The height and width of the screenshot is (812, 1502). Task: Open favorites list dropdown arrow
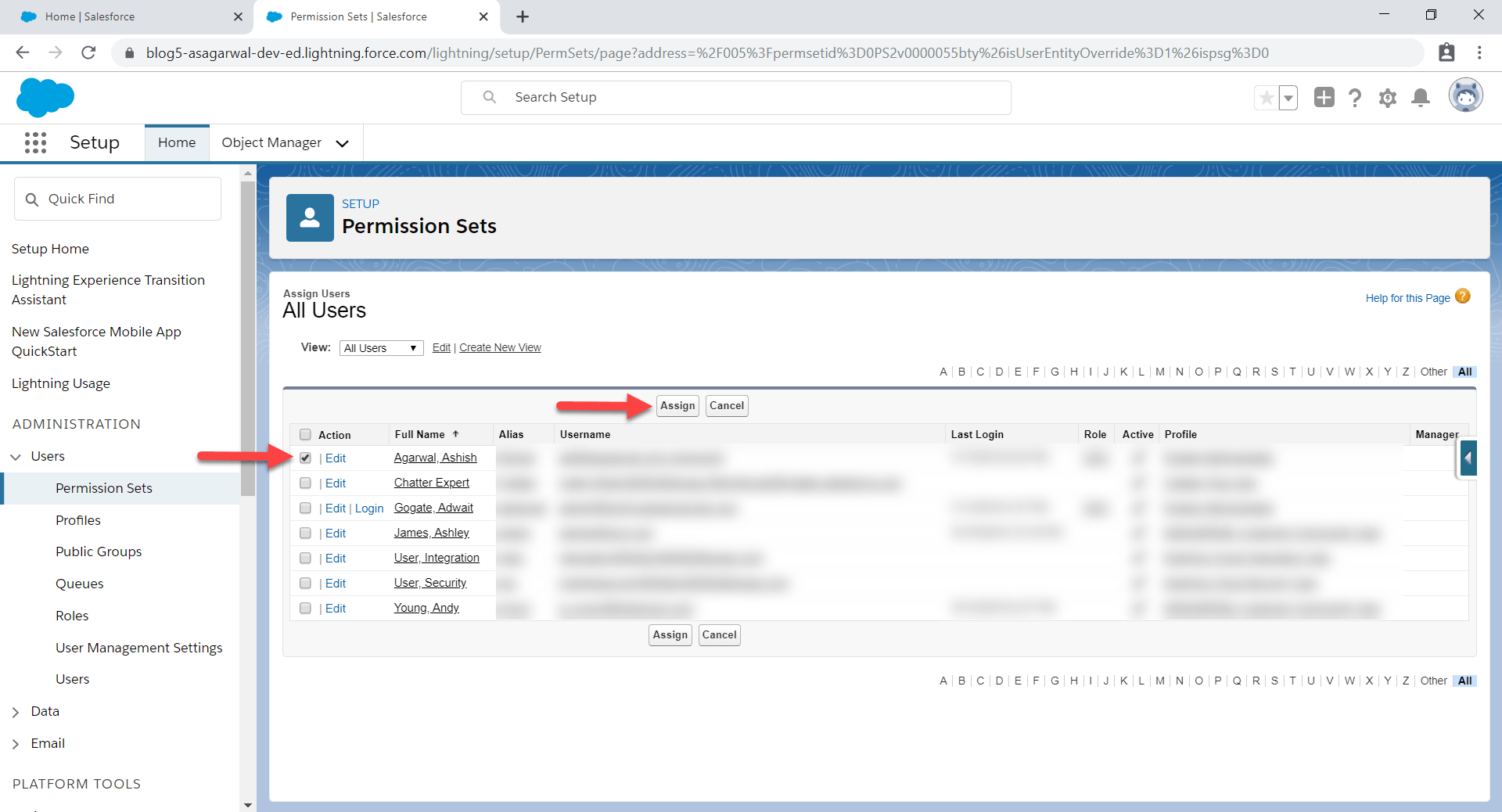coord(1288,98)
